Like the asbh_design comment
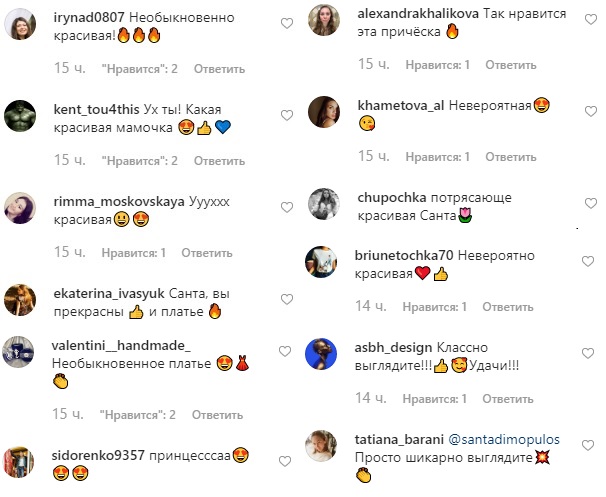Image resolution: width=606 pixels, height=497 pixels. (588, 353)
